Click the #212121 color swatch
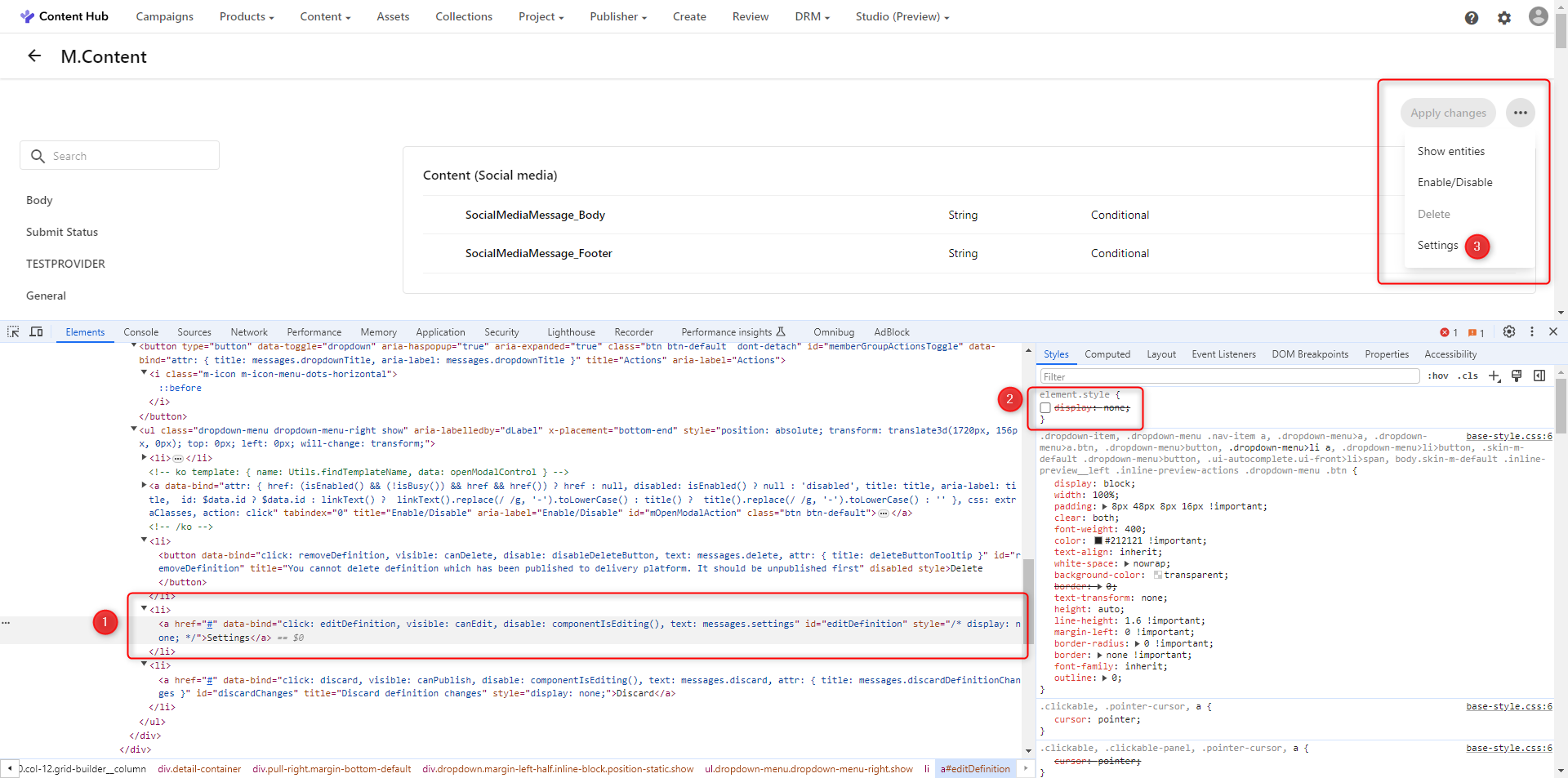 point(1098,540)
